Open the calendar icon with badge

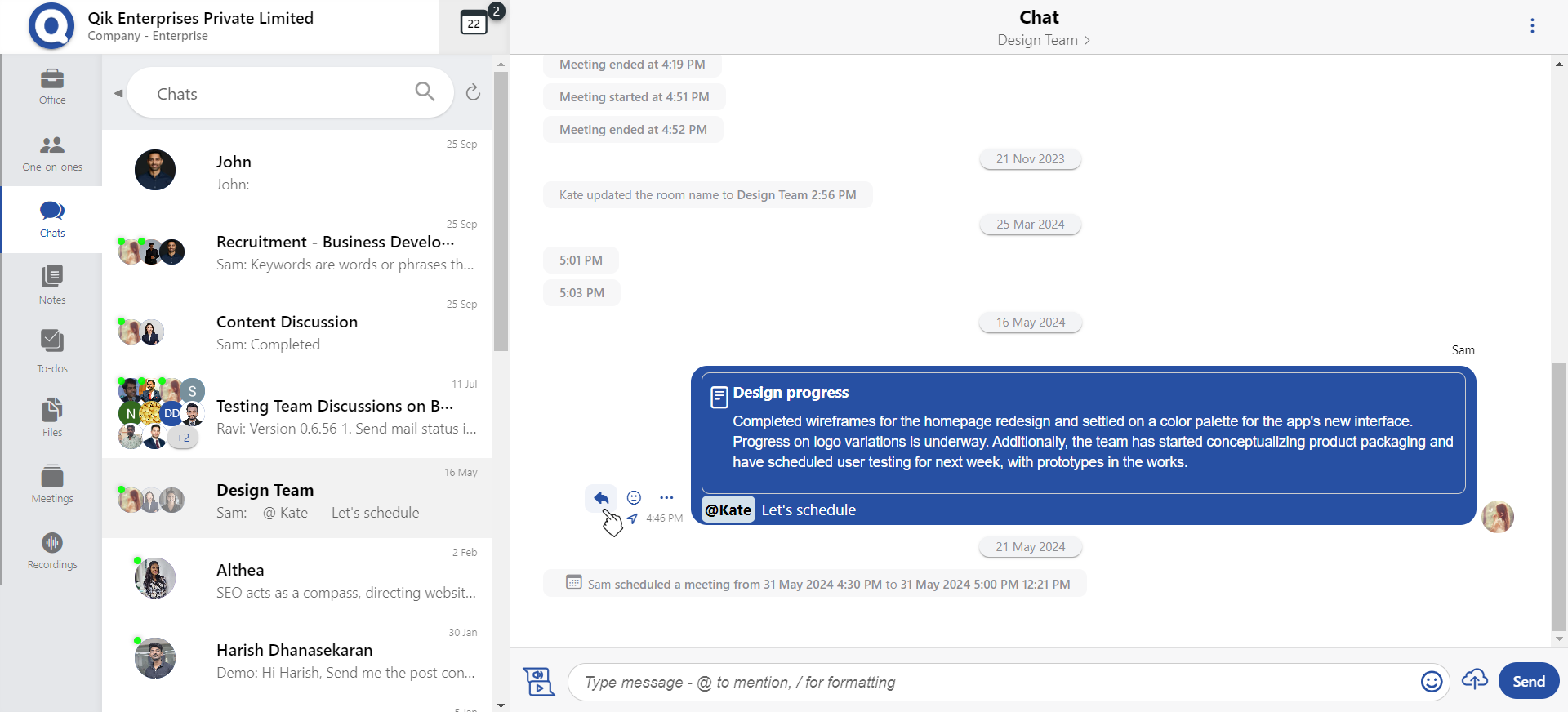[x=474, y=23]
